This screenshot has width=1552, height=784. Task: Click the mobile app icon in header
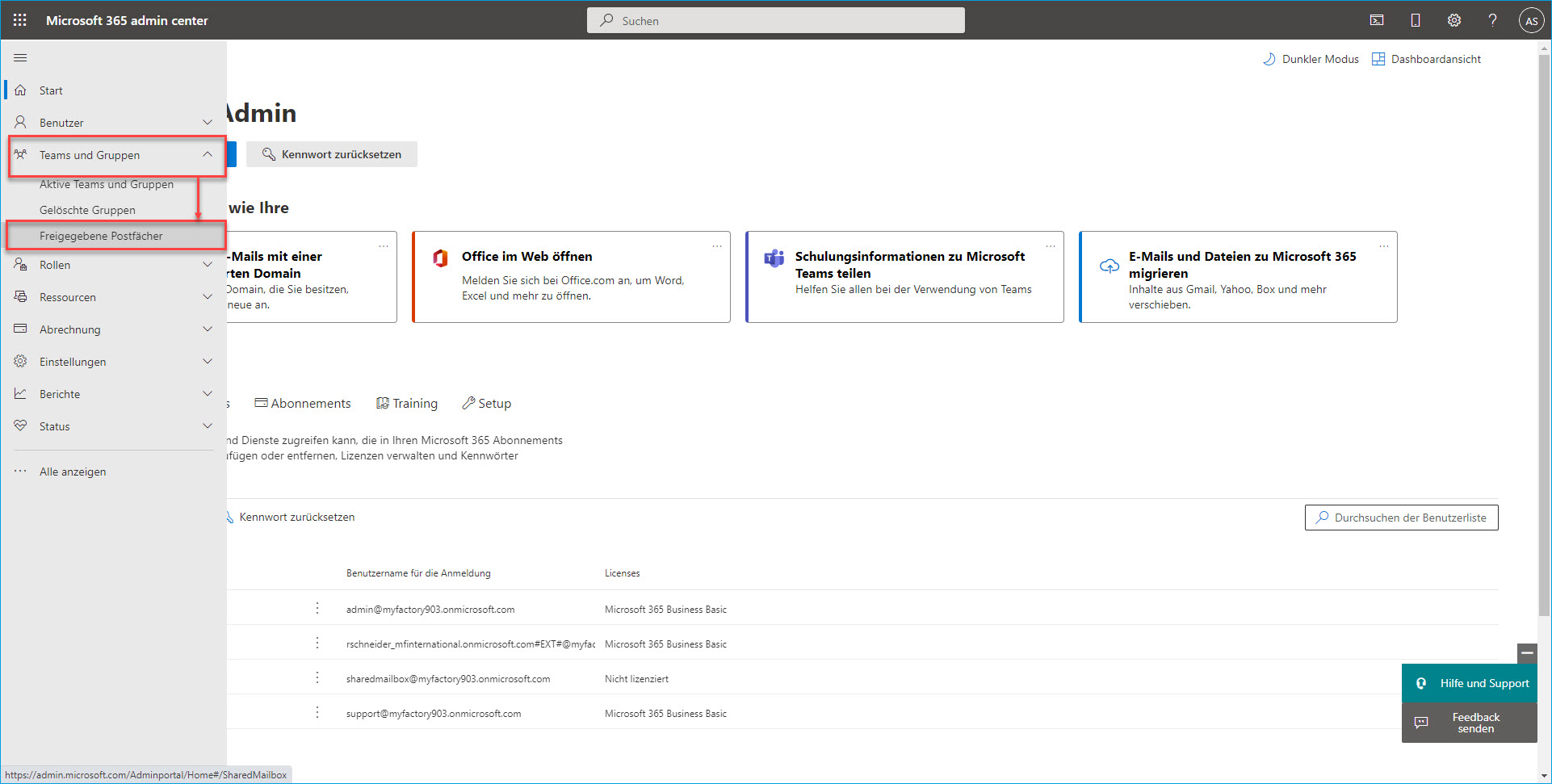coord(1416,20)
